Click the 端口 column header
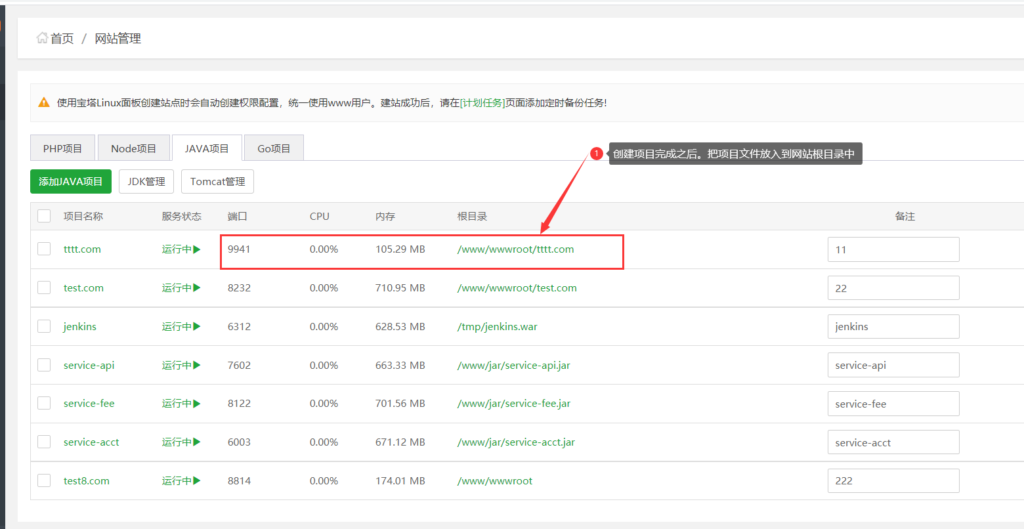The height and width of the screenshot is (529, 1024). click(x=237, y=216)
